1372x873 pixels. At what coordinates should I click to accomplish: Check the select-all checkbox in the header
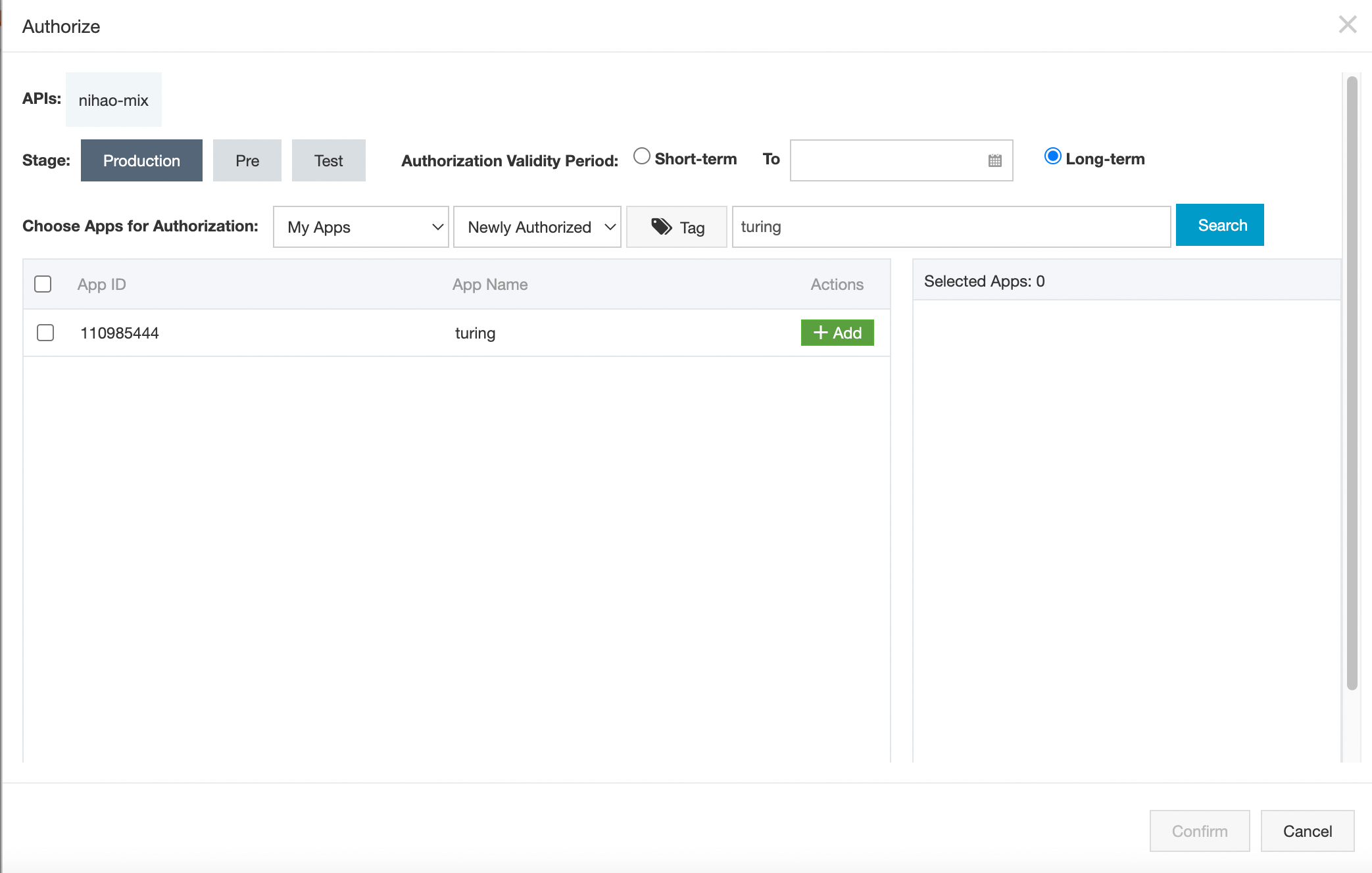tap(43, 283)
